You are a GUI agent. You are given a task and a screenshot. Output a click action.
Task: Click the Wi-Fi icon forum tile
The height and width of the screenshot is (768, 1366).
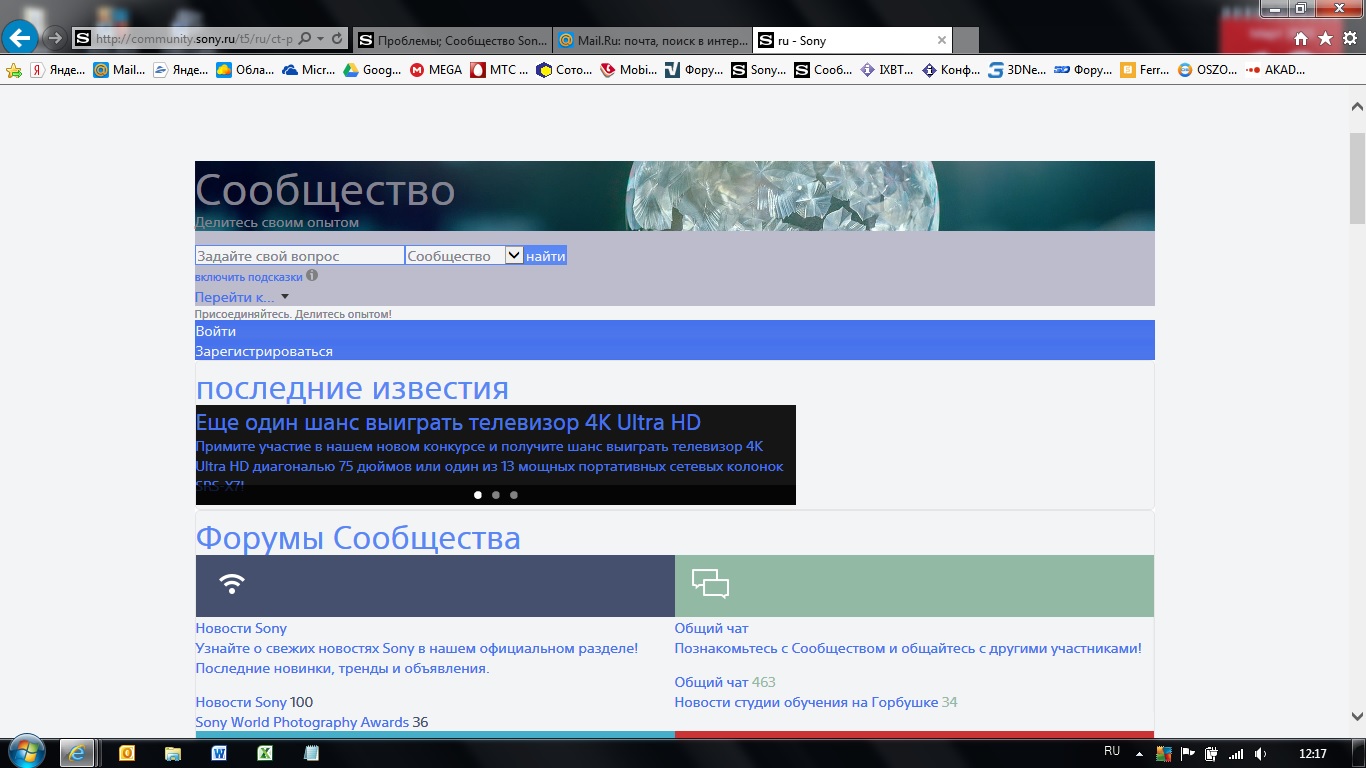[232, 585]
